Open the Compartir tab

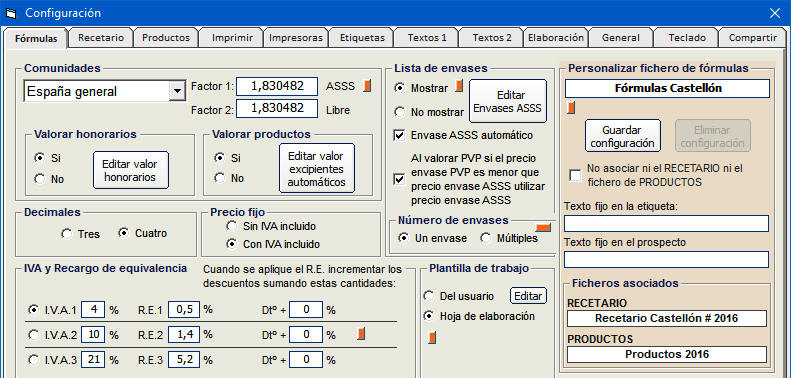click(752, 38)
